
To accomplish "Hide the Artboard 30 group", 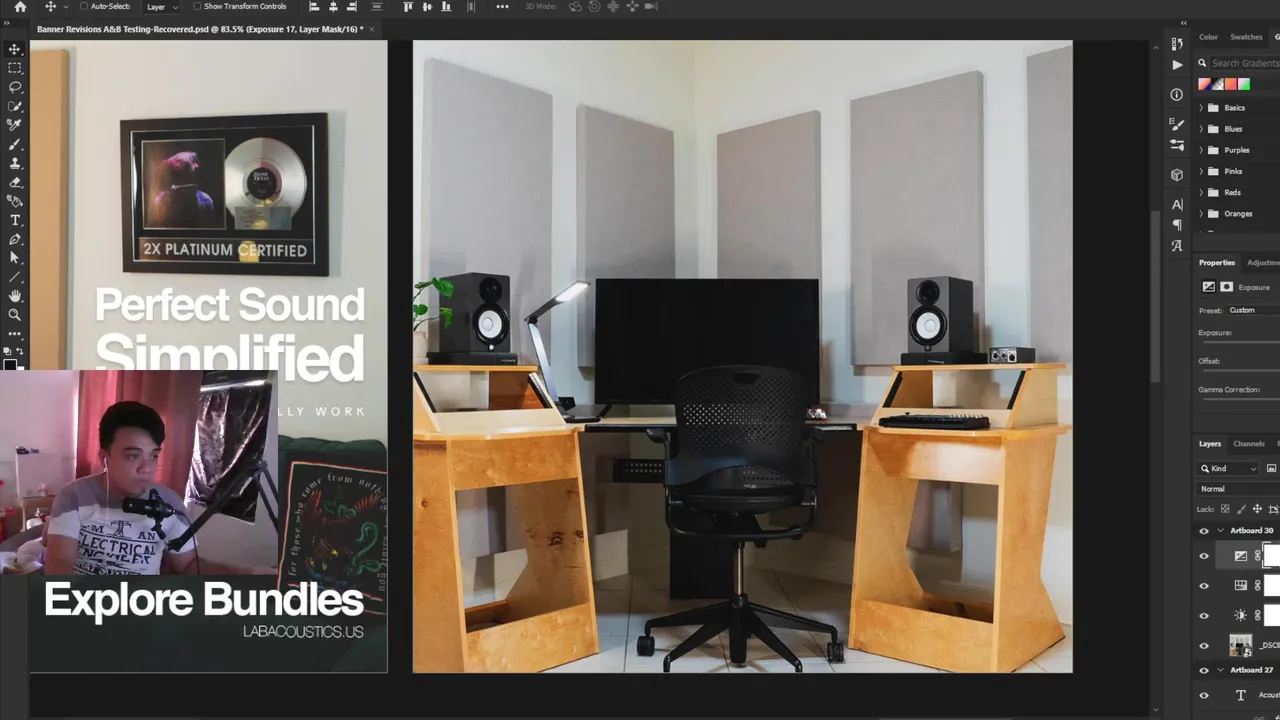I will click(x=1204, y=531).
